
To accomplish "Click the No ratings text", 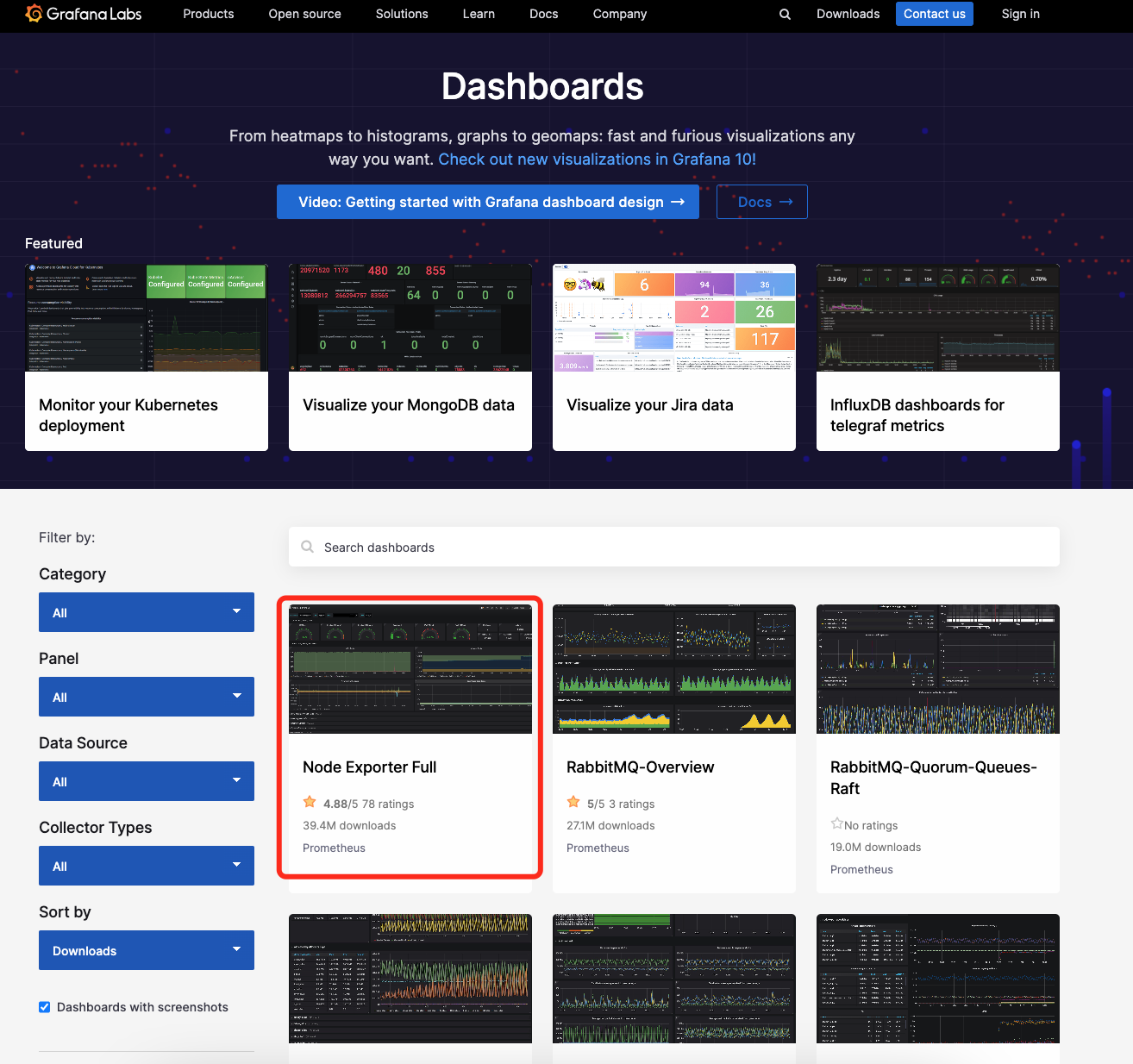I will tap(871, 825).
